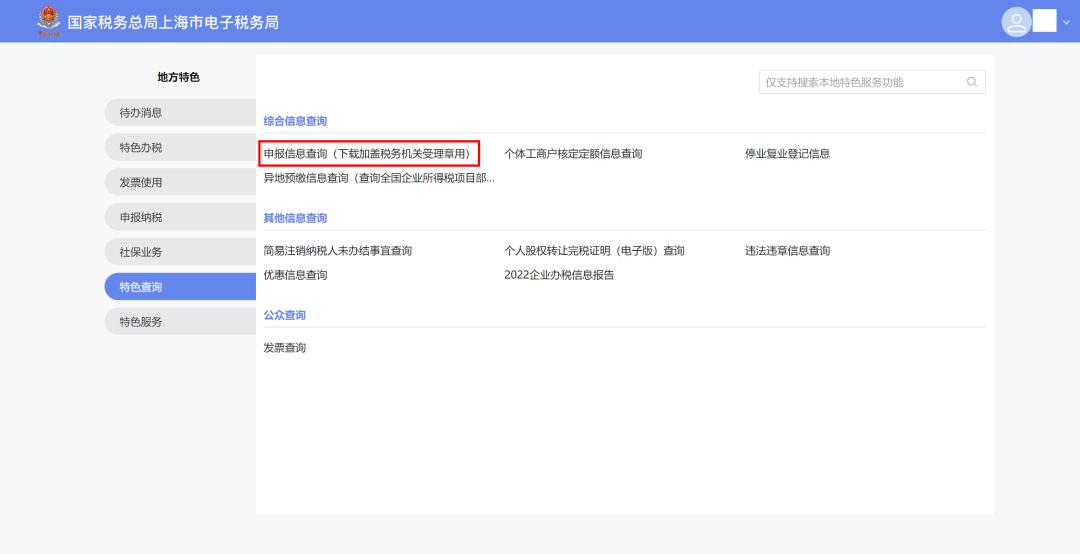The width and height of the screenshot is (1080, 554).
Task: Open 申报信息查询 link
Action: [x=367, y=153]
